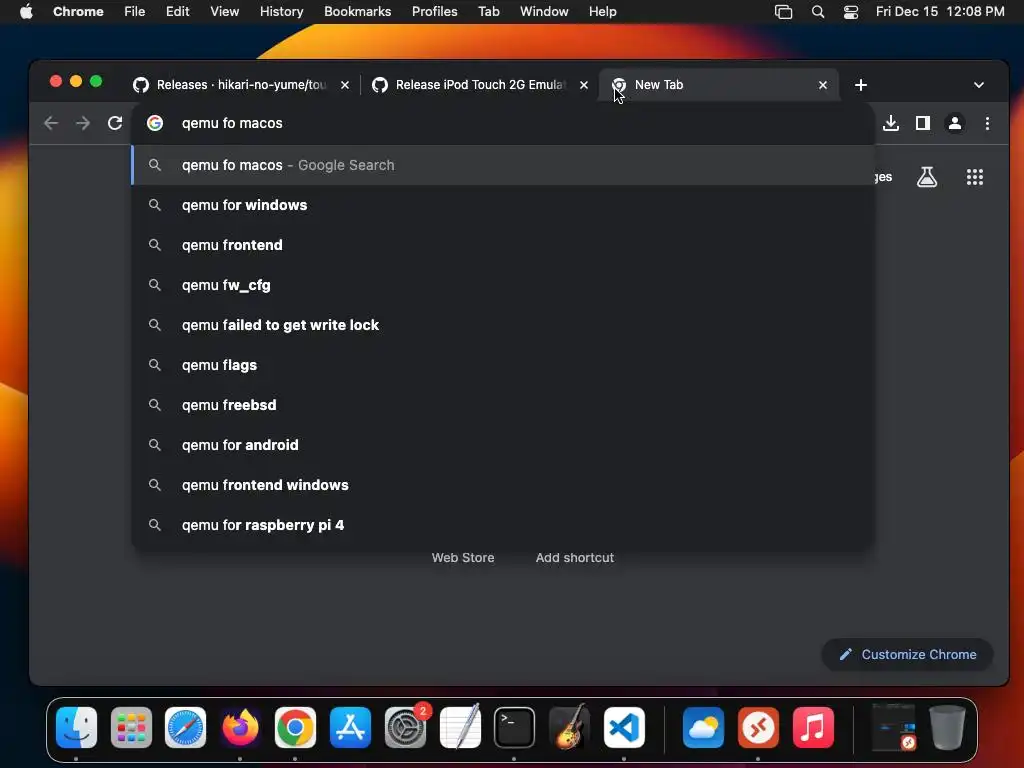Select the 'qemu fw_cfg' suggestion

tap(503, 285)
